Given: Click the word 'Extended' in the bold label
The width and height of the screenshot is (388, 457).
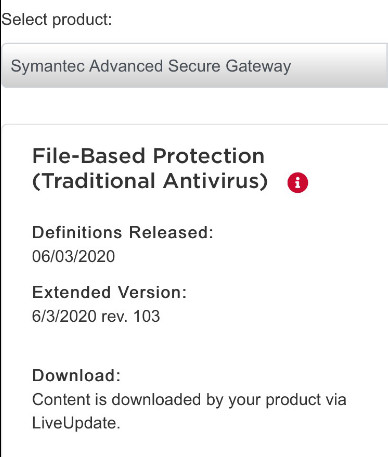Looking at the screenshot, I should [x=72, y=292].
